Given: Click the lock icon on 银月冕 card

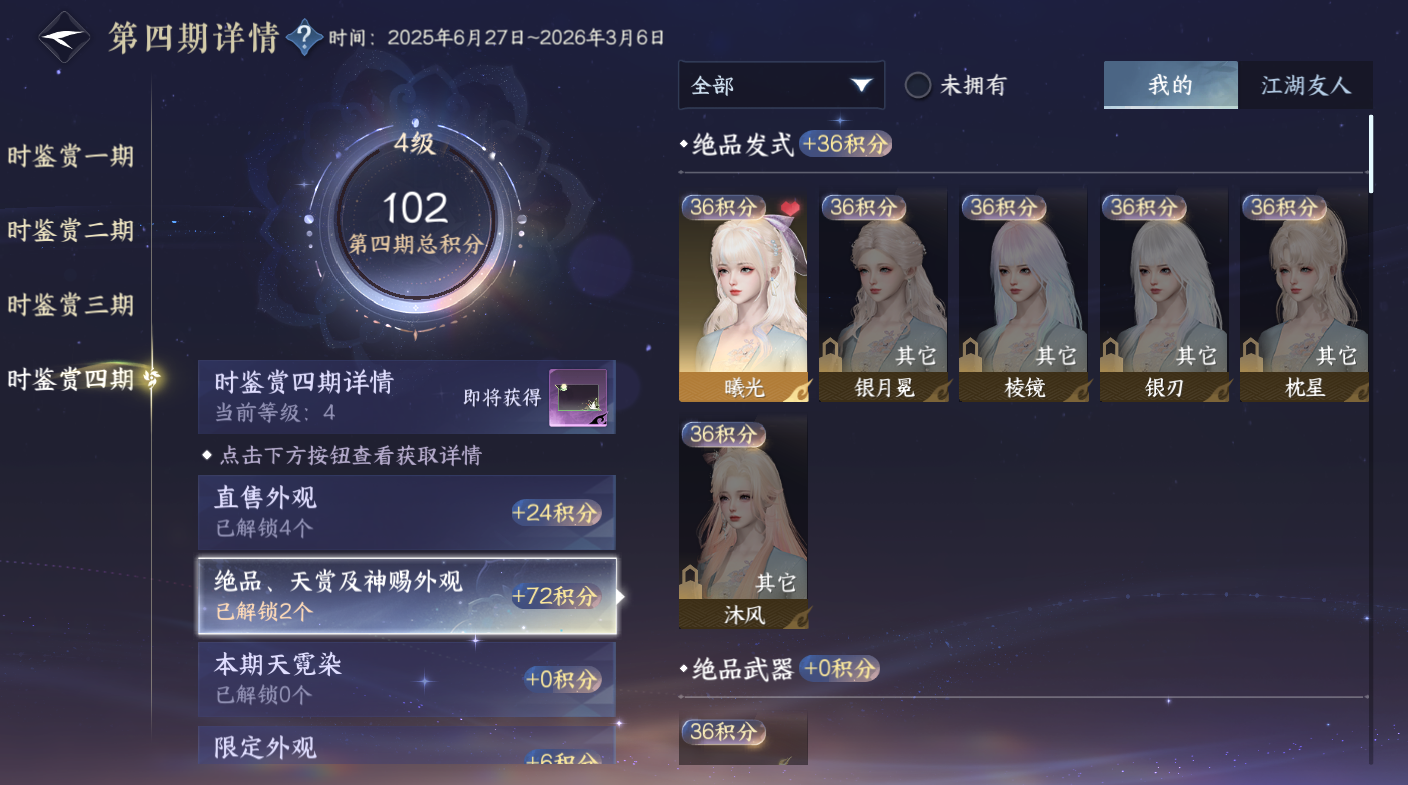Looking at the screenshot, I should [831, 354].
